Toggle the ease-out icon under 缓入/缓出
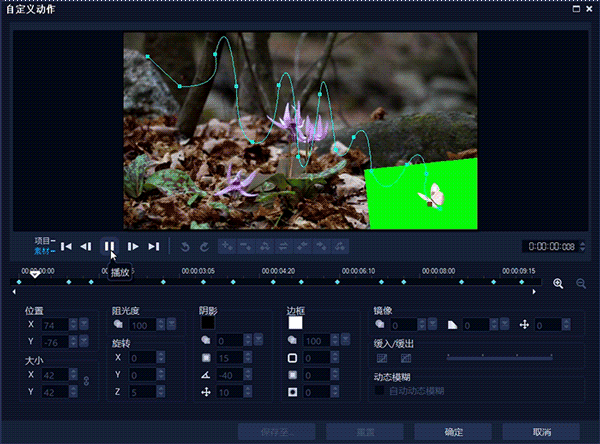This screenshot has height=444, width=600. click(406, 358)
